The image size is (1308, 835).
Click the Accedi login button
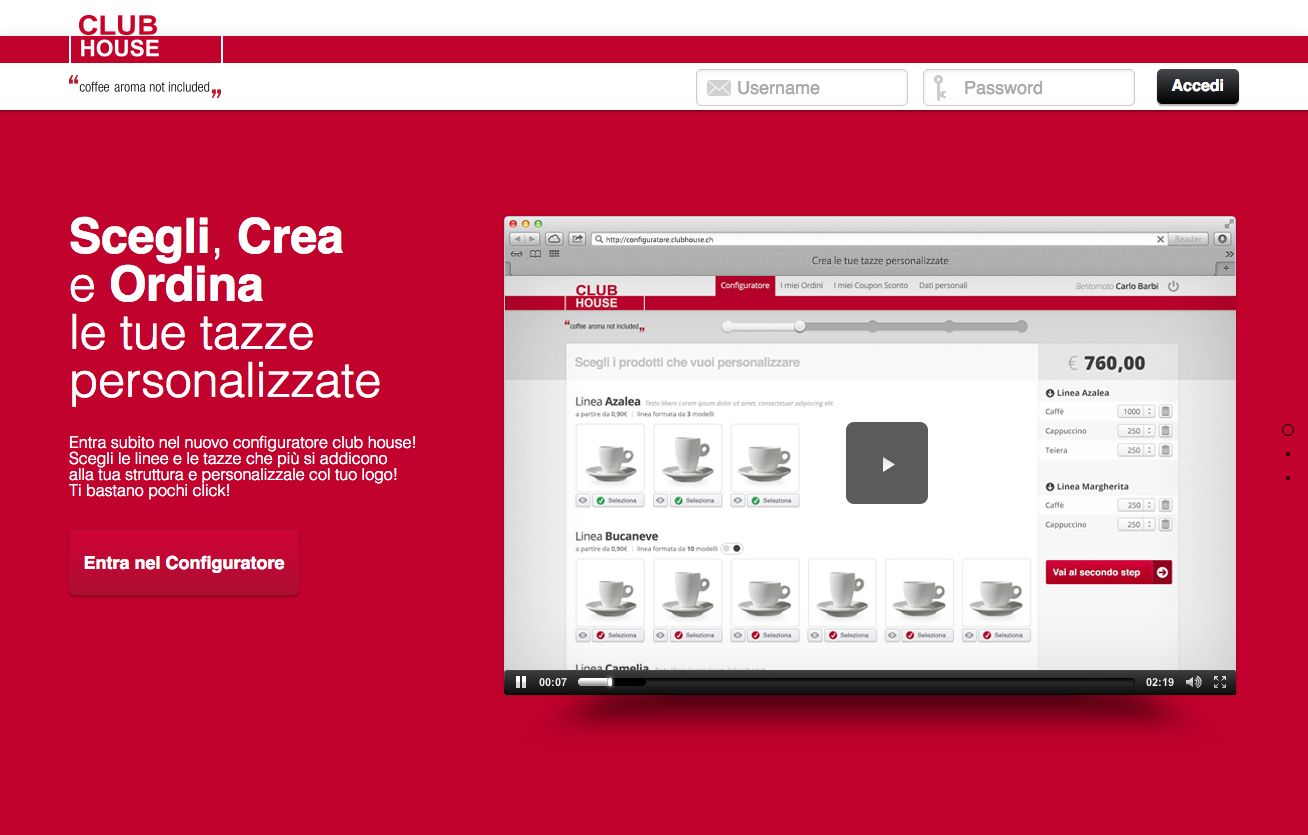point(1198,87)
